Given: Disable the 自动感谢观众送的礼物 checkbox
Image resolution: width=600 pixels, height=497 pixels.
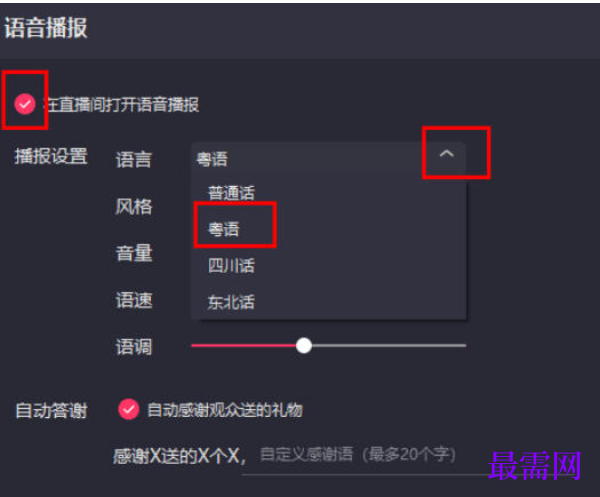Looking at the screenshot, I should tap(129, 409).
